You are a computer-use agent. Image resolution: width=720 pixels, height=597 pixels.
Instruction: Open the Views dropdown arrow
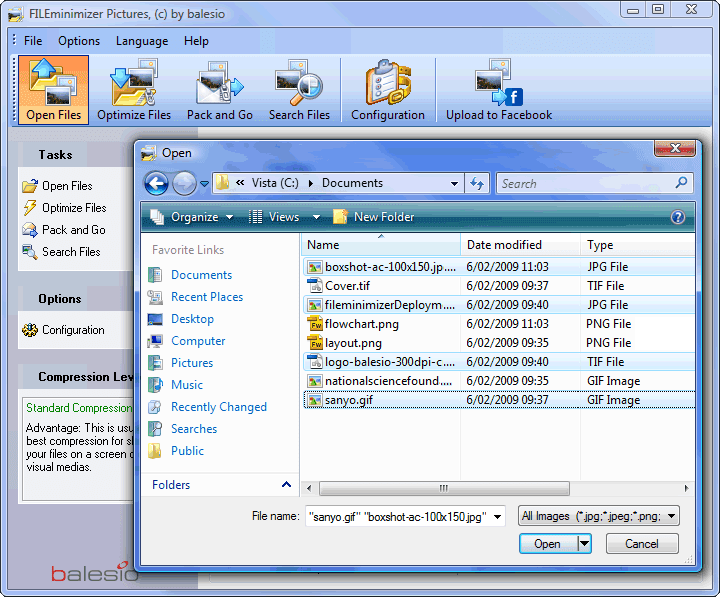click(316, 217)
